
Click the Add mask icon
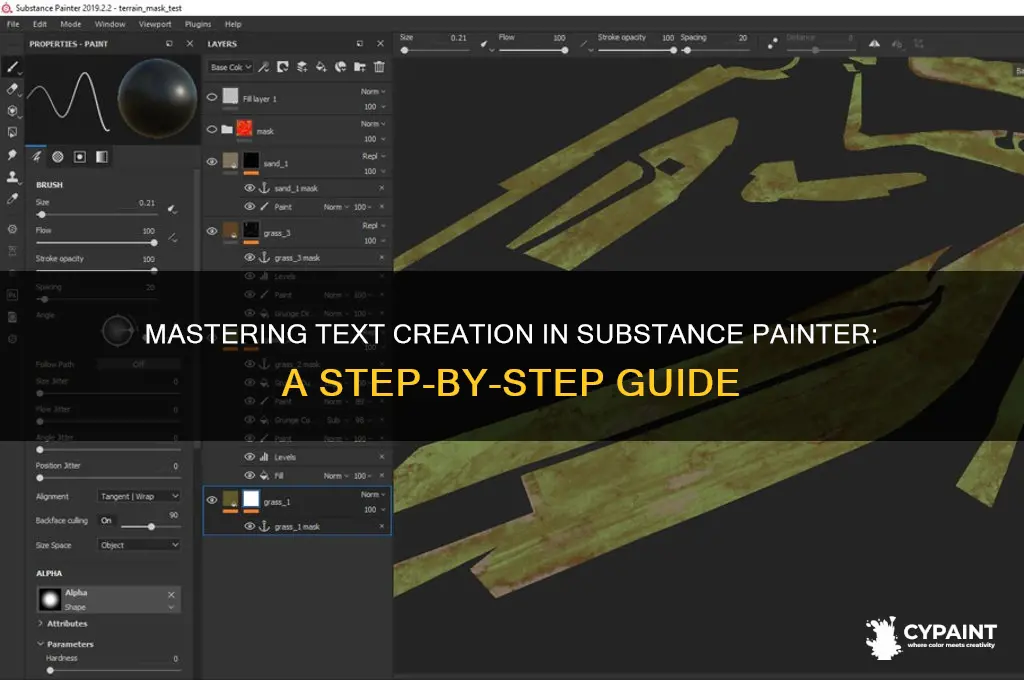click(283, 67)
